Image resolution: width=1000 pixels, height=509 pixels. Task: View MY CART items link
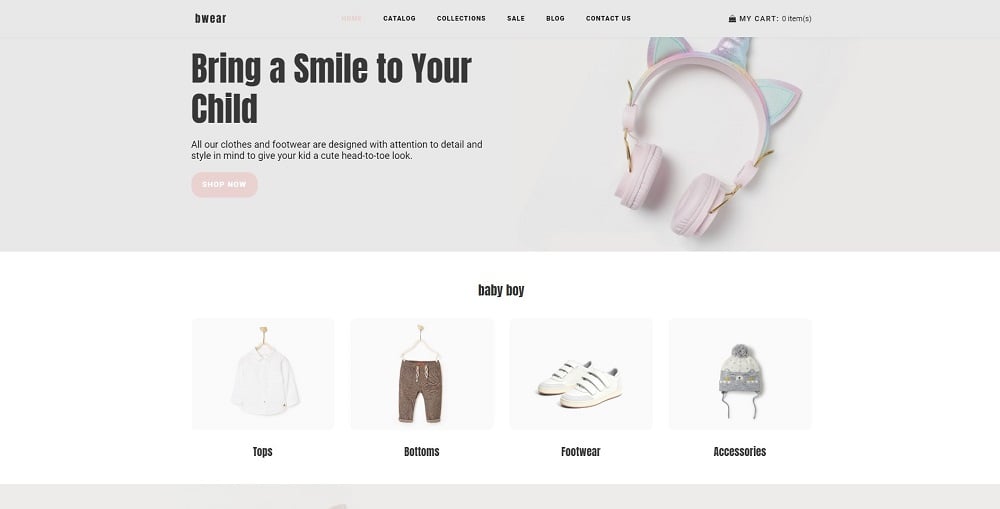775,18
